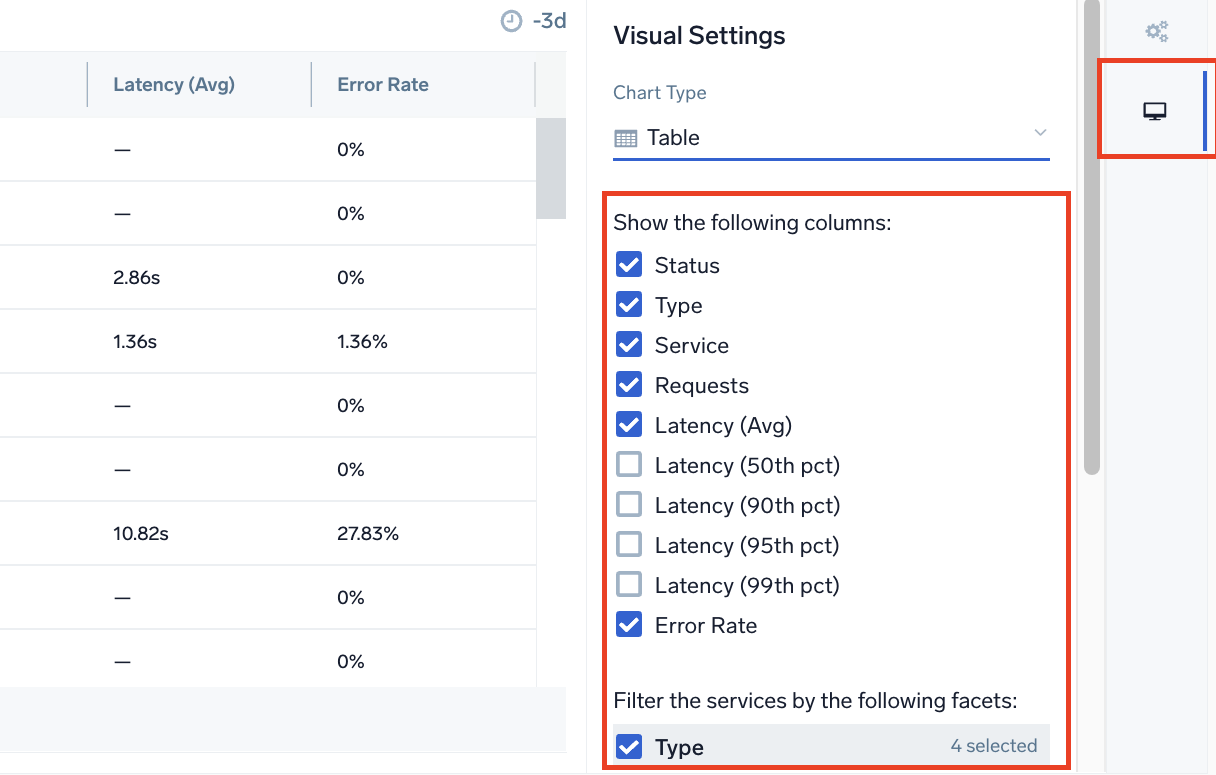Disable the Requests column checkbox

pyautogui.click(x=629, y=384)
